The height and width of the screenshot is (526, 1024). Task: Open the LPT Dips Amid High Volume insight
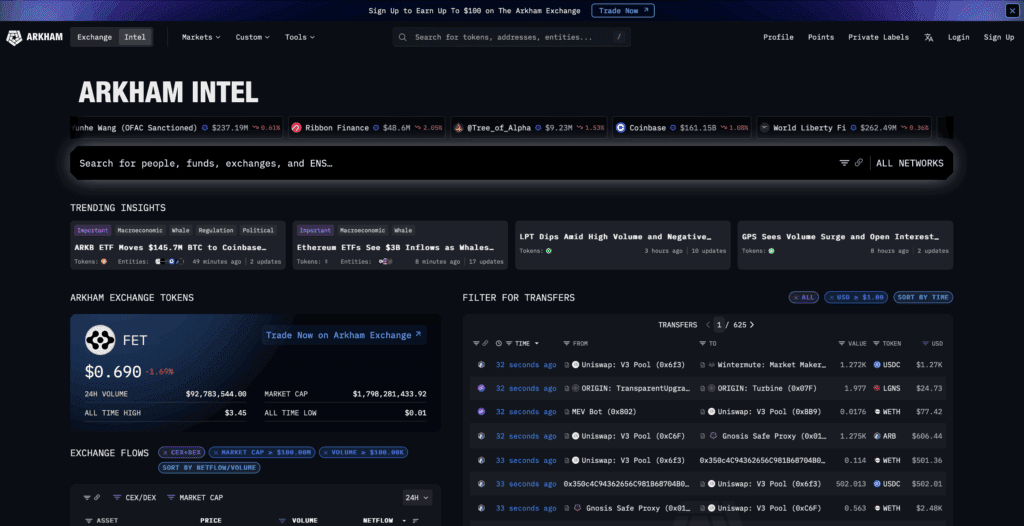click(622, 245)
